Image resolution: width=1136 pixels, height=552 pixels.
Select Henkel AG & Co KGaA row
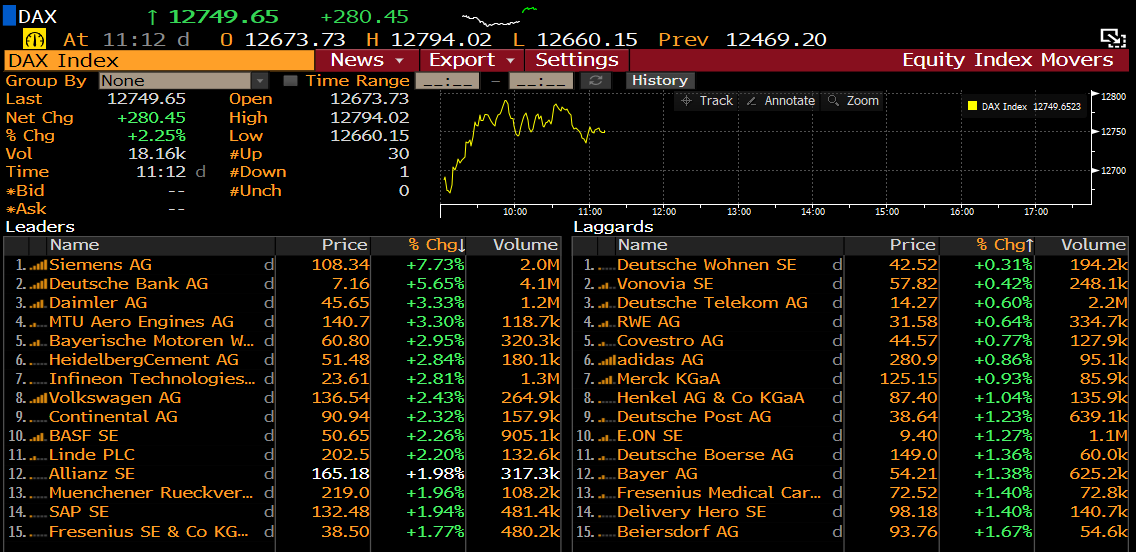pos(711,398)
